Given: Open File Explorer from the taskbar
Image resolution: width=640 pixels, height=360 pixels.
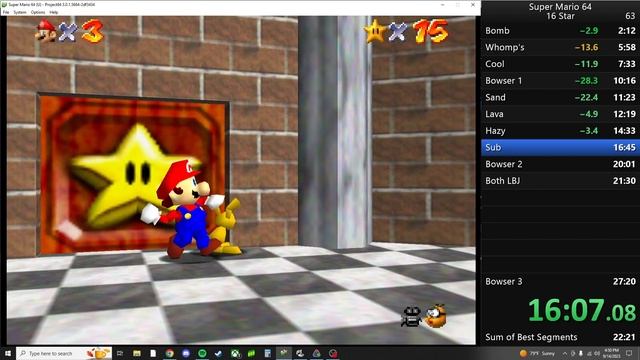Looking at the screenshot, I should coord(137,353).
